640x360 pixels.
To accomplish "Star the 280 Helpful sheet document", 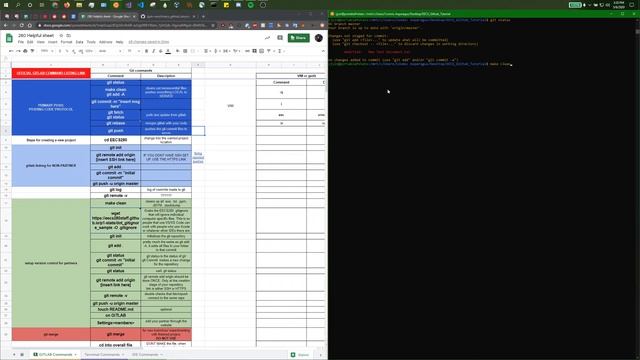I will [x=61, y=36].
